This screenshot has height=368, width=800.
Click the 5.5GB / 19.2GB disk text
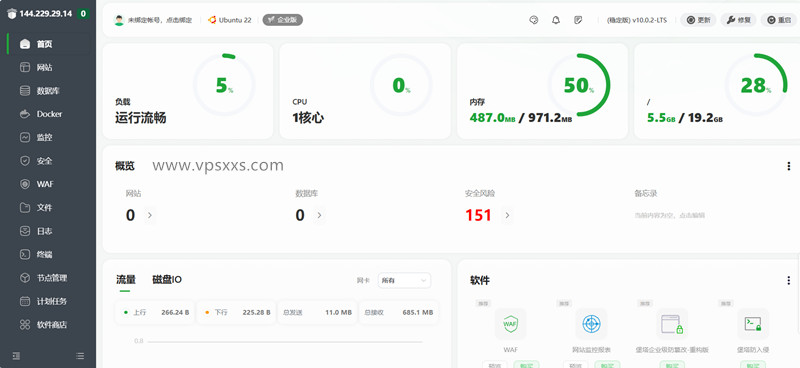pyautogui.click(x=685, y=118)
